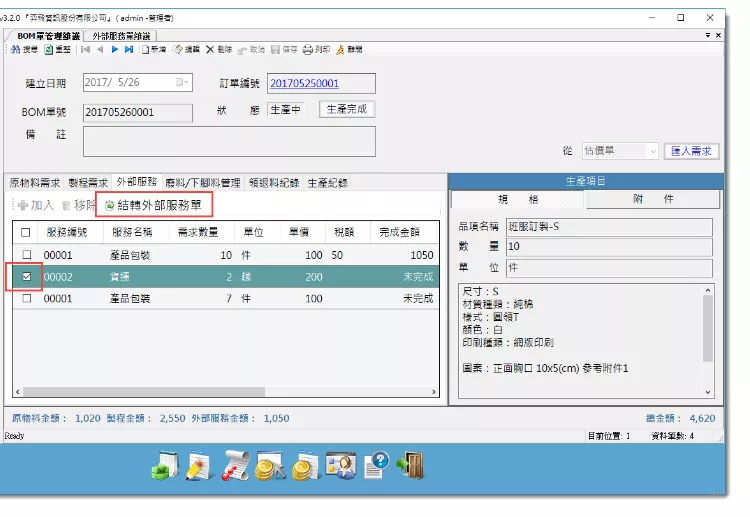The width and height of the screenshot is (750, 517).
Task: Expand the 估價單 source dropdown
Action: click(652, 151)
